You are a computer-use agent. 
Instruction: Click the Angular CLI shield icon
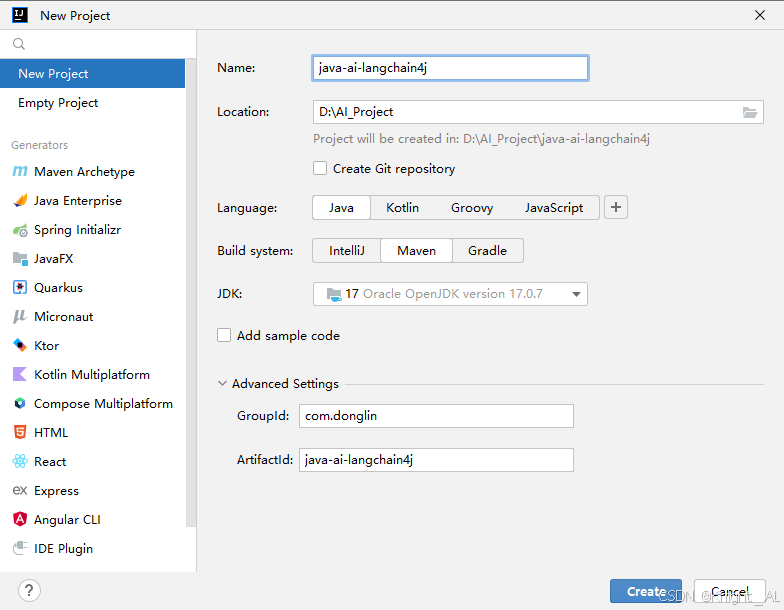coord(20,520)
